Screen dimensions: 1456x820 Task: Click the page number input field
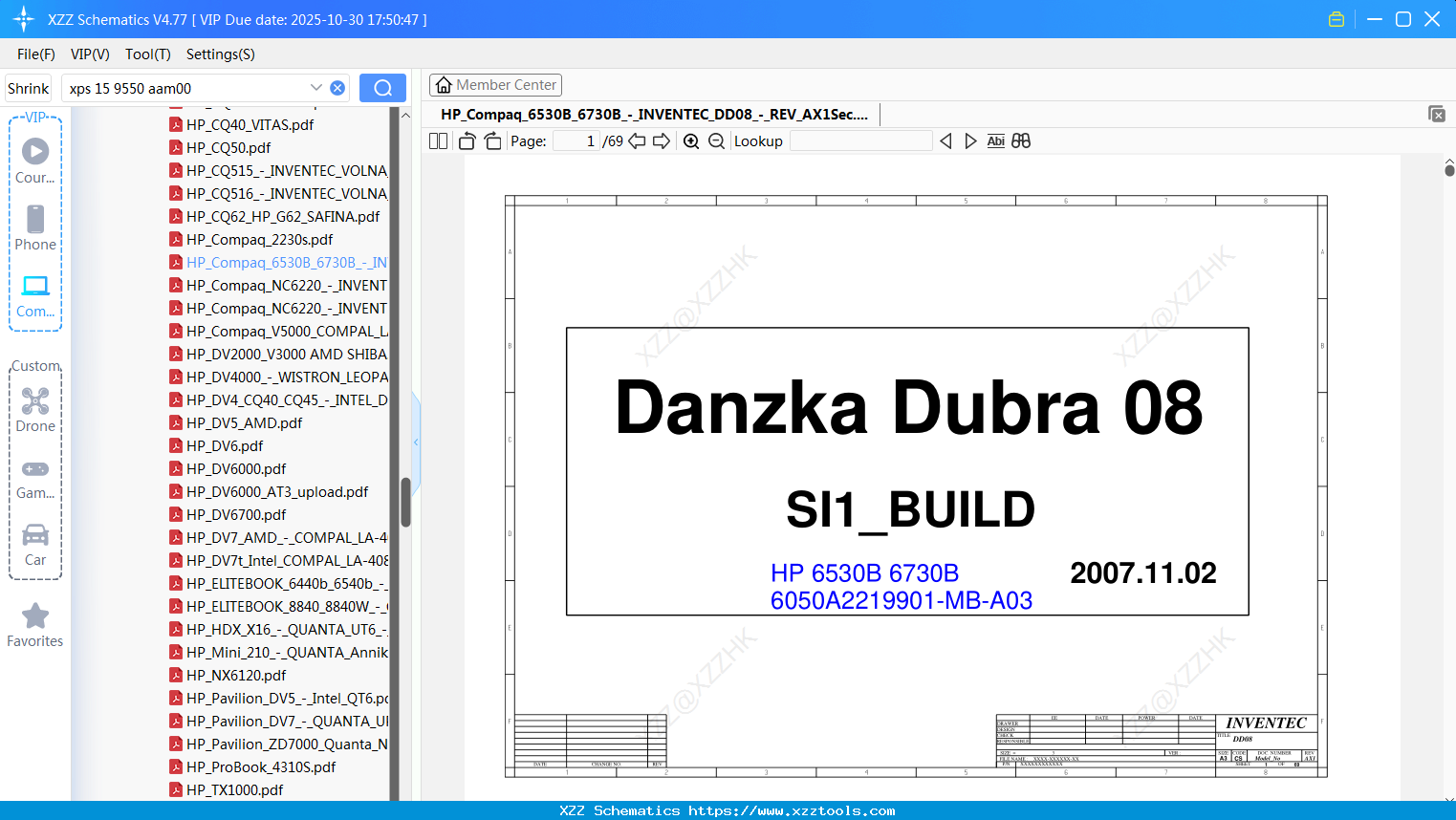(576, 141)
